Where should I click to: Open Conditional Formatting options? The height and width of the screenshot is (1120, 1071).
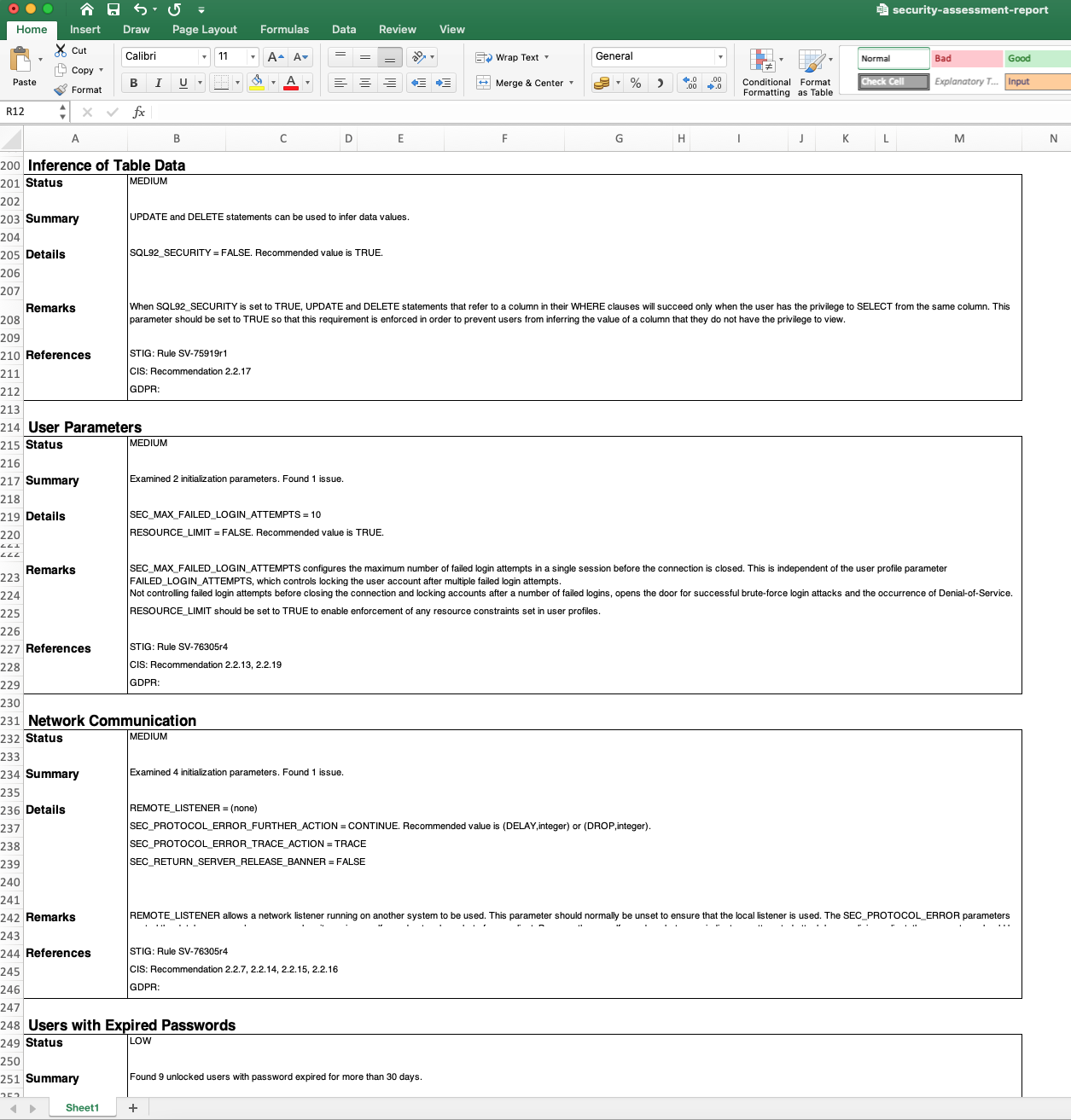765,71
